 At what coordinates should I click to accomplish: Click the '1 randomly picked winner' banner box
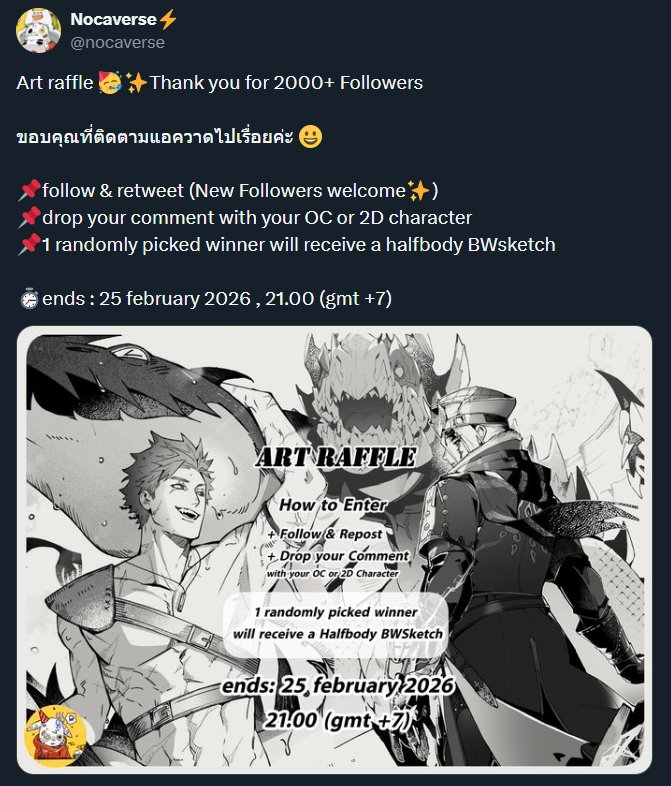pyautogui.click(x=336, y=624)
